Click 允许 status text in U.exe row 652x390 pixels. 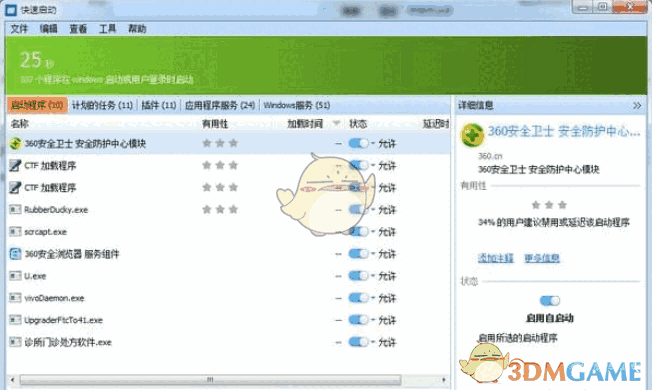coord(387,276)
